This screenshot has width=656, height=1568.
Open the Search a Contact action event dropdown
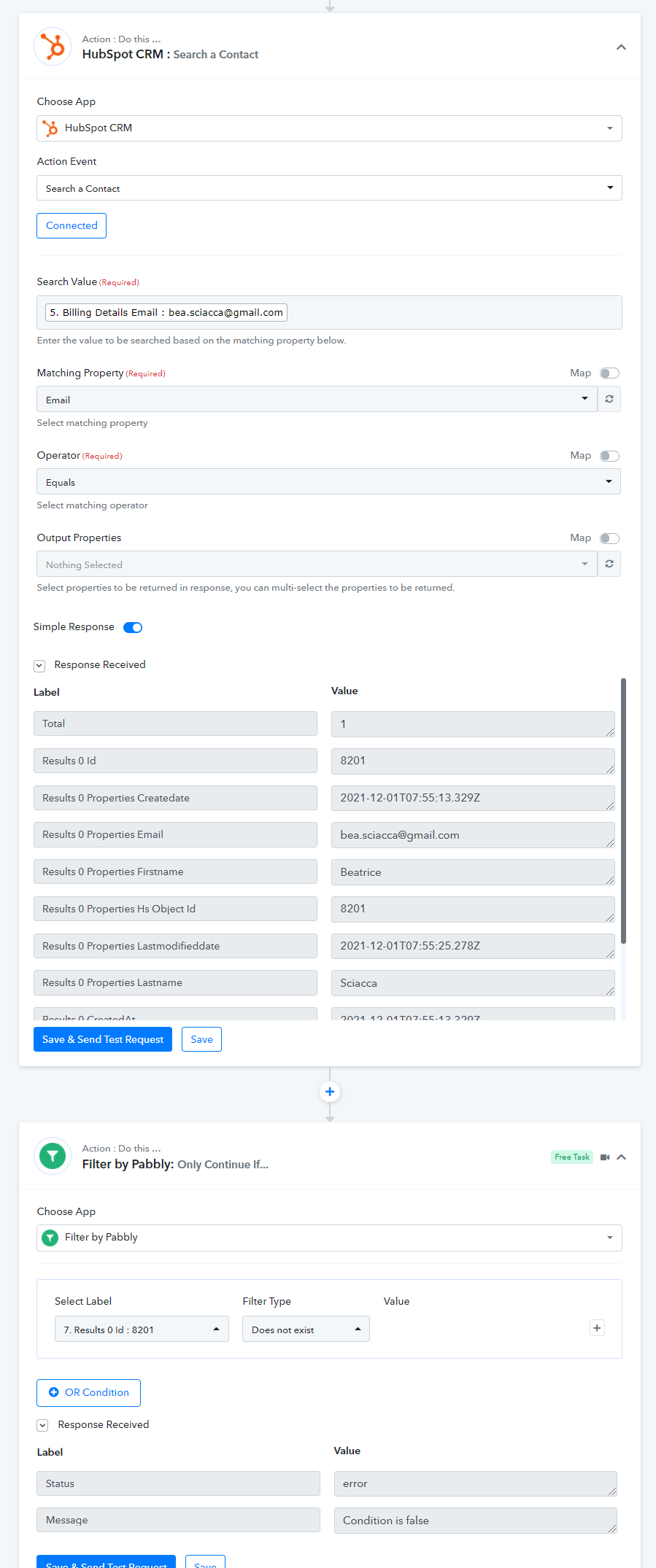click(x=329, y=188)
